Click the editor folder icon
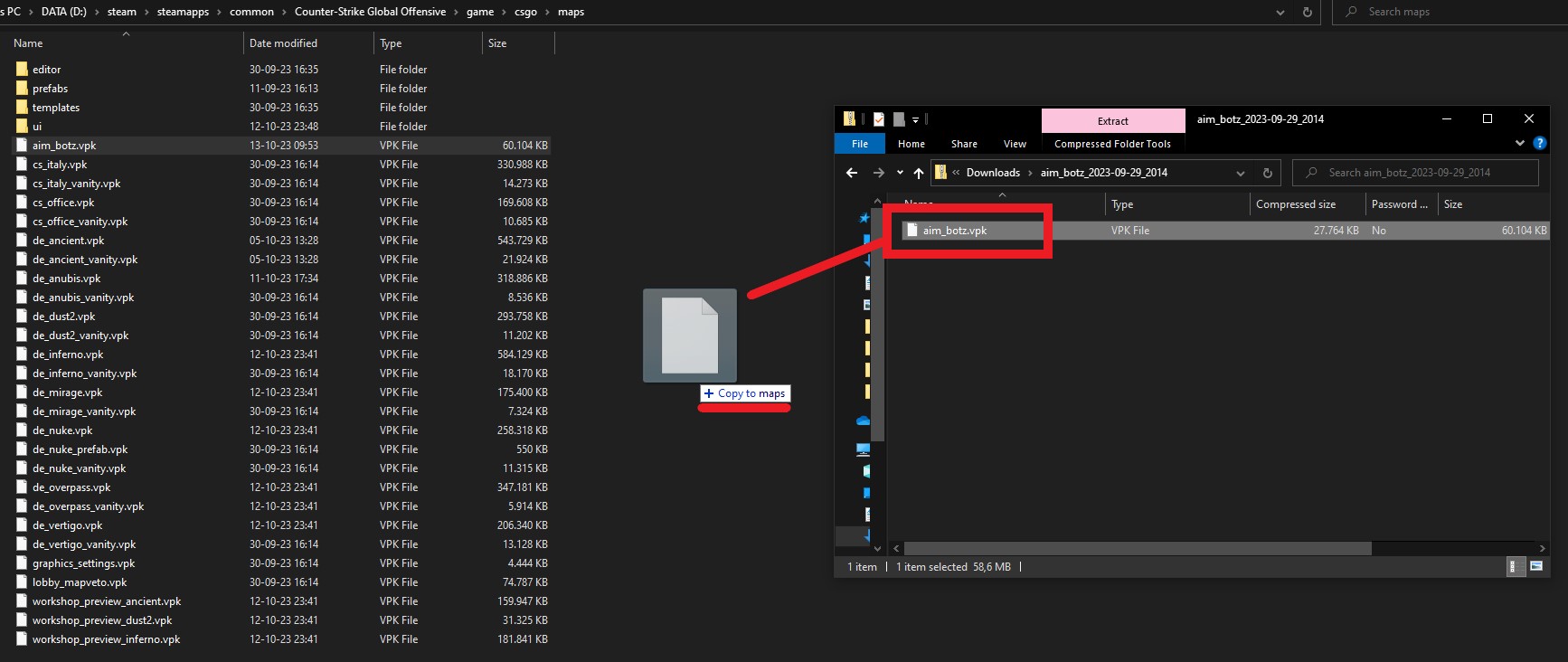This screenshot has height=662, width=1568. [23, 69]
